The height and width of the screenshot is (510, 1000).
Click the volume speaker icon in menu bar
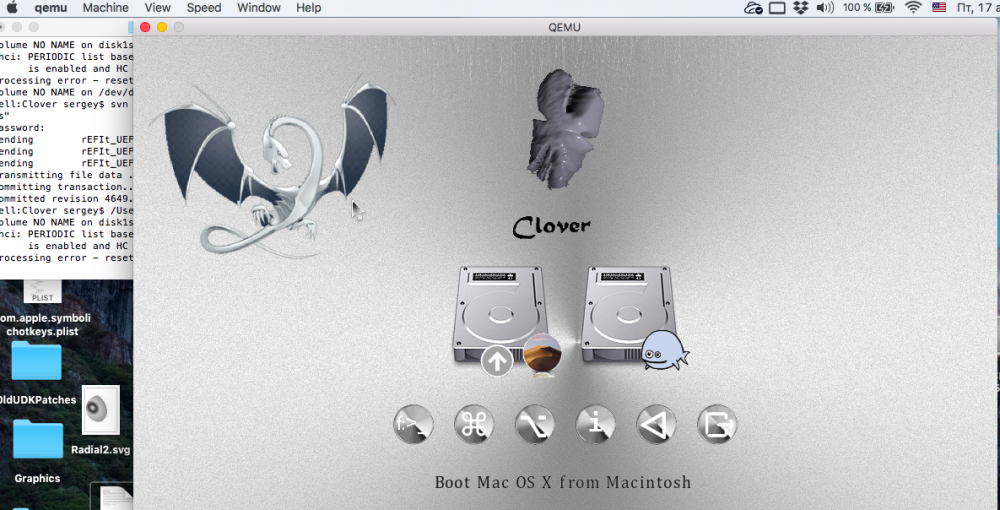click(x=825, y=8)
